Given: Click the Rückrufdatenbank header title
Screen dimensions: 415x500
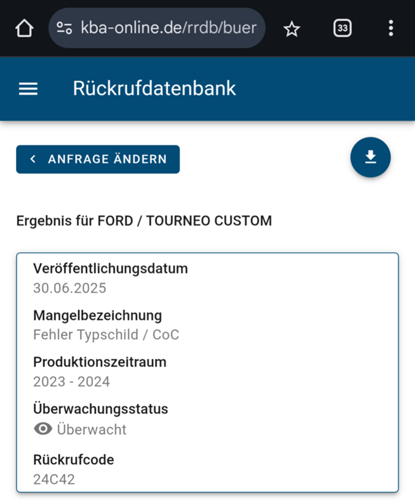Looking at the screenshot, I should point(154,88).
